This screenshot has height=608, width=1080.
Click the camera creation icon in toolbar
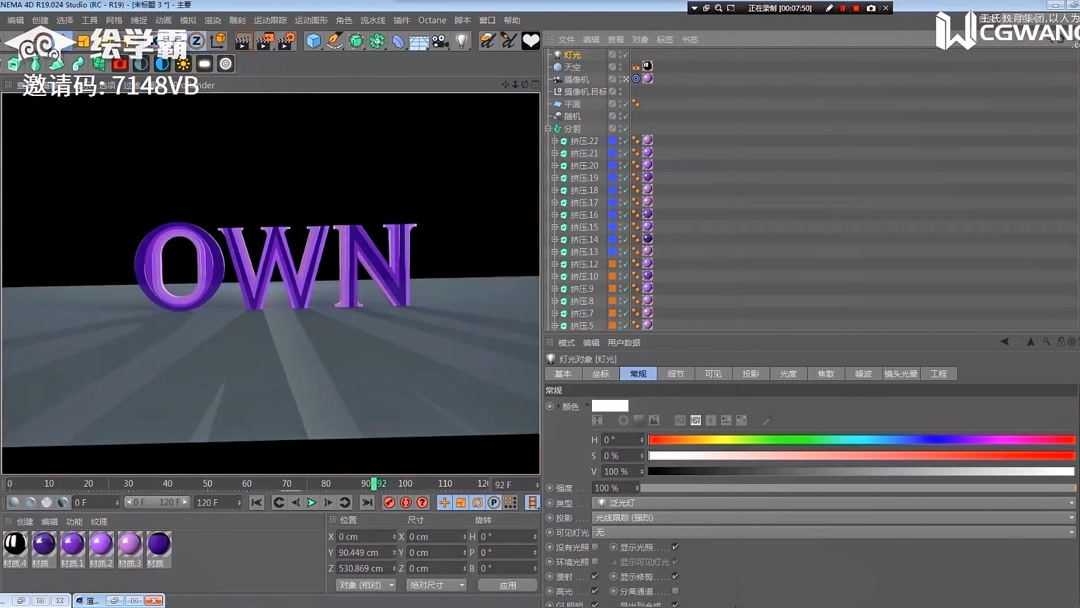click(x=440, y=40)
